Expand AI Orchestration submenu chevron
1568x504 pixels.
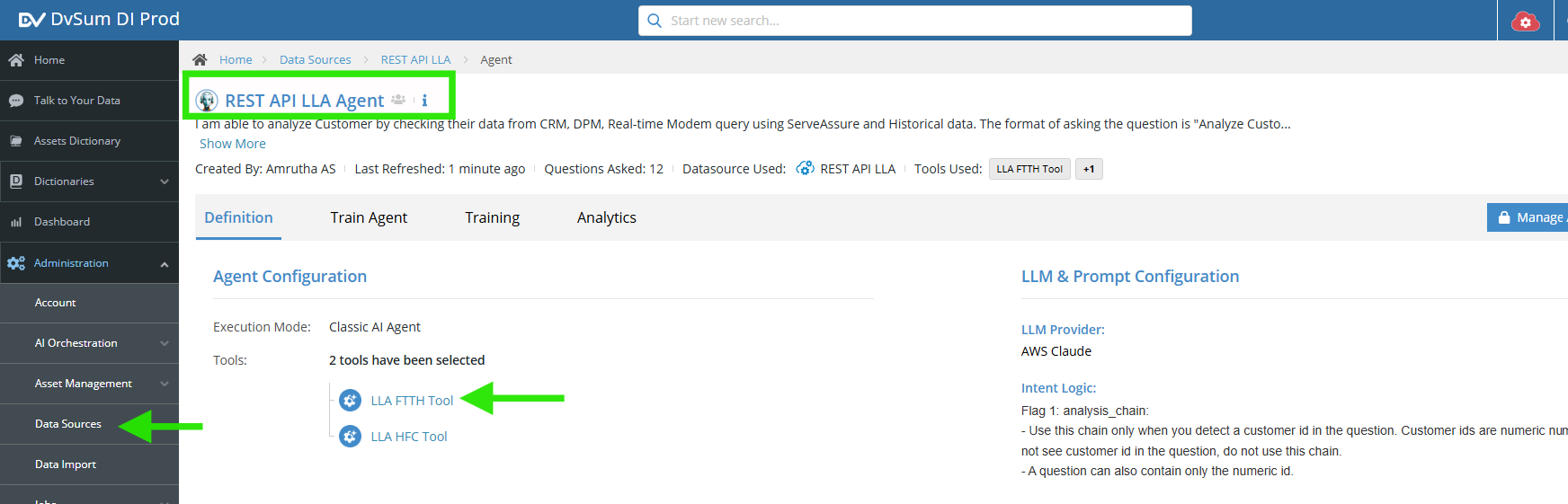tap(165, 343)
